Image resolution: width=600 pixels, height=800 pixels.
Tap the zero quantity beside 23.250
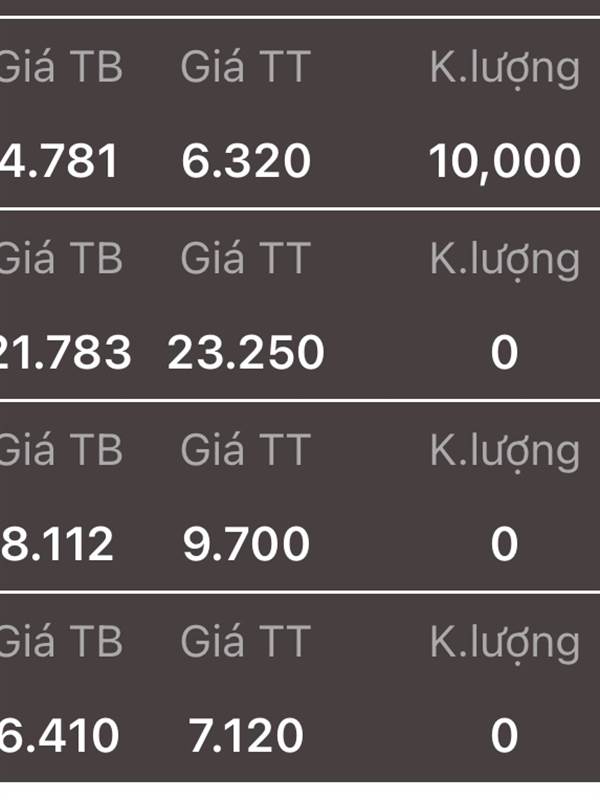[x=505, y=353]
